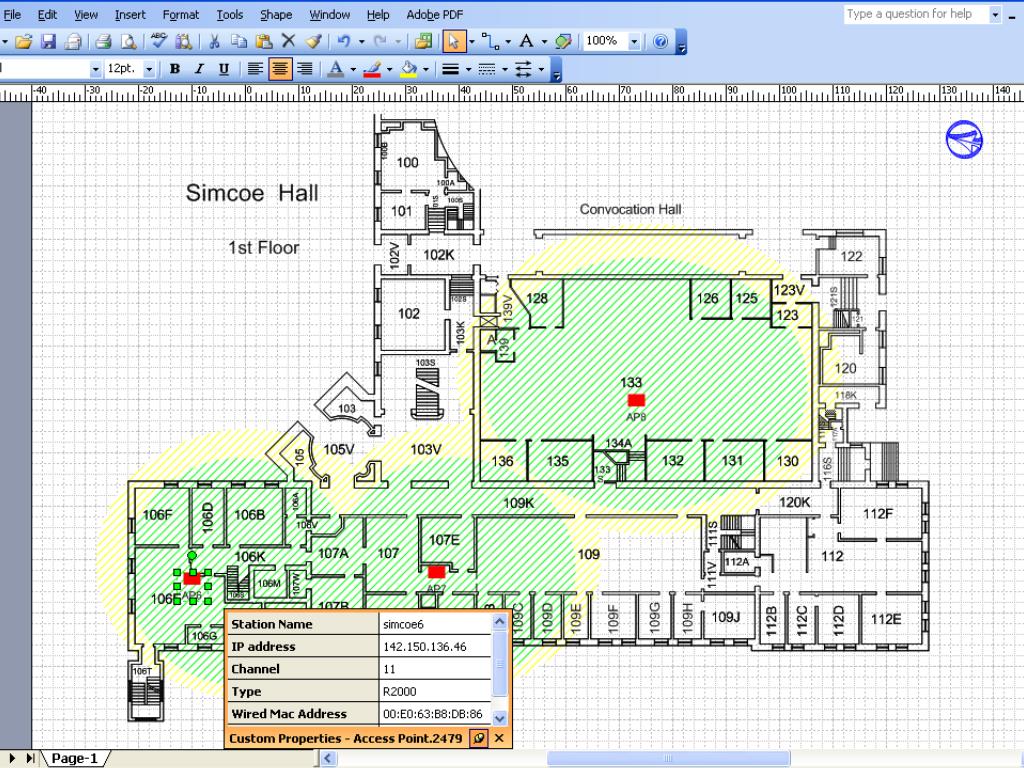Viewport: 1024px width, 768px height.
Task: Align text center
Action: (280, 69)
